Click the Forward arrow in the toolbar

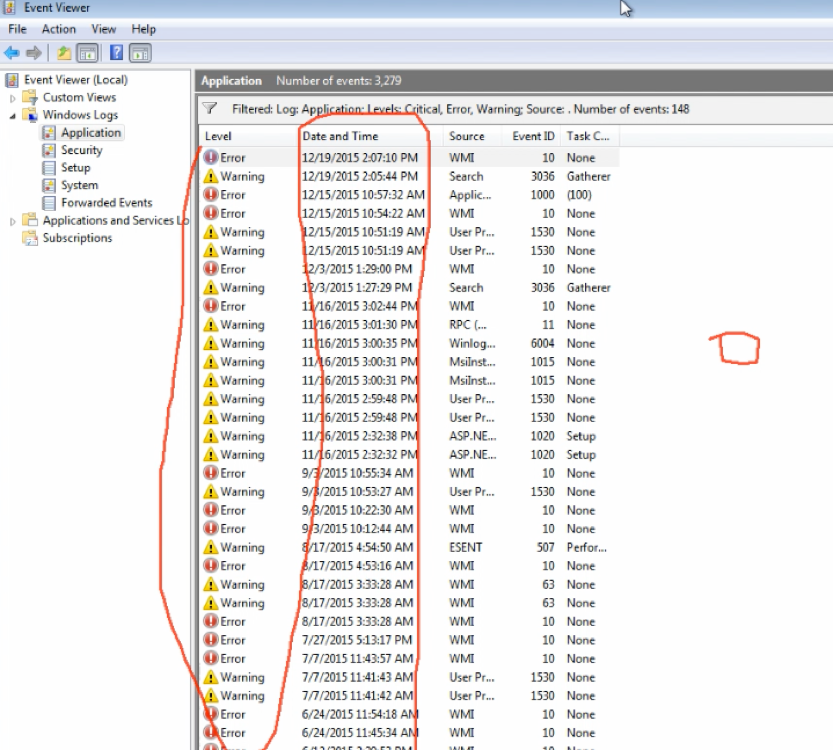click(x=34, y=53)
